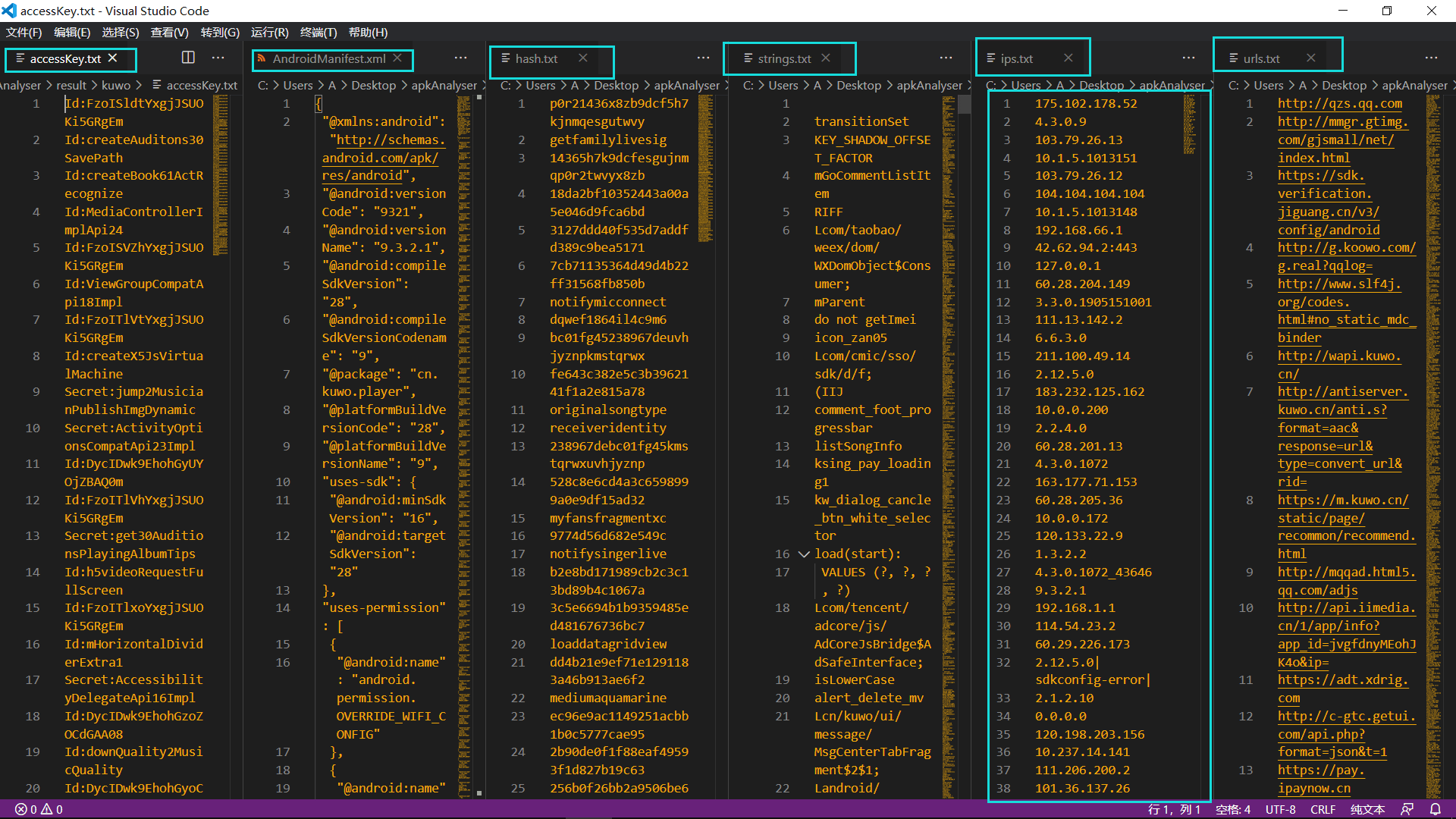Click the errors count icon in status bar
Viewport: 1456px width, 819px height.
[x=21, y=809]
